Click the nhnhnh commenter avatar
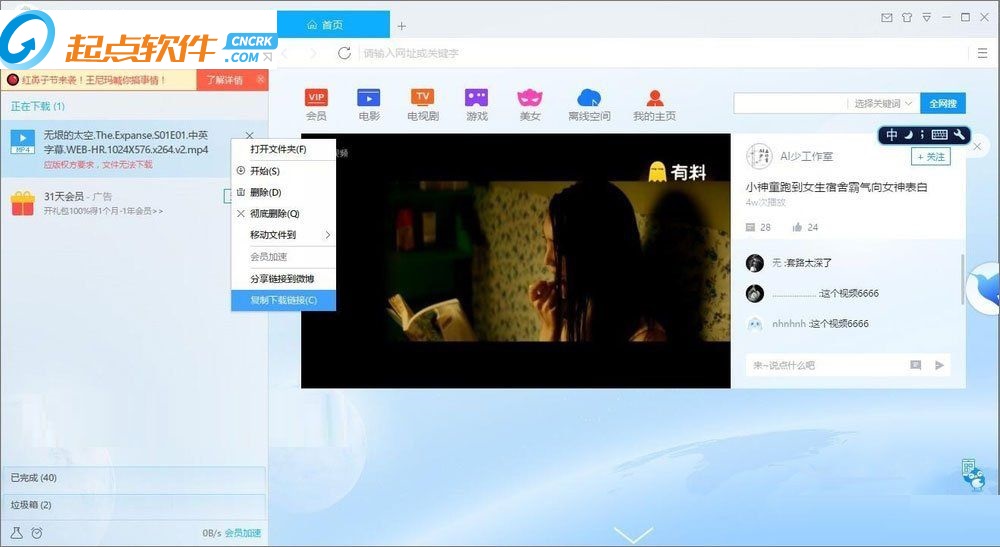This screenshot has height=547, width=1000. [x=754, y=324]
